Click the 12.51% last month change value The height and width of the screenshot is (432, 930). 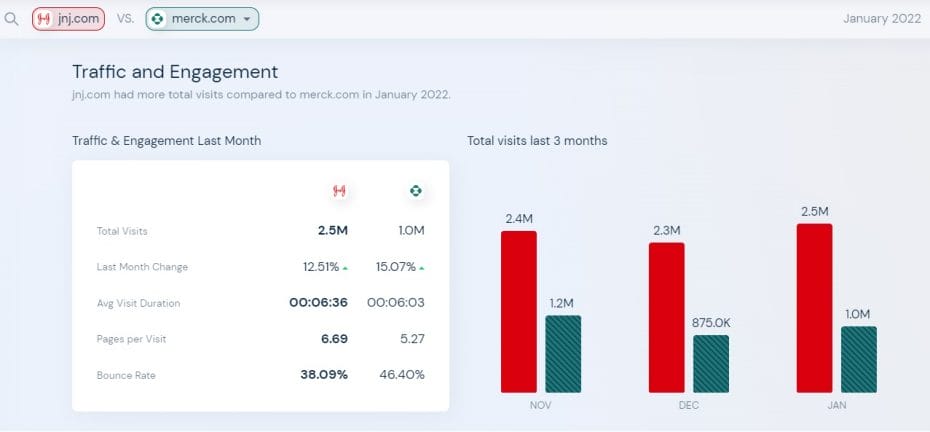pyautogui.click(x=321, y=267)
